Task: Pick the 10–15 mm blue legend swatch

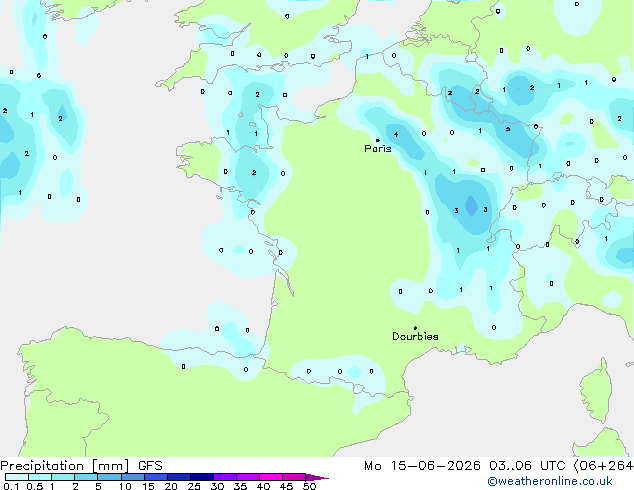Action: tap(132, 477)
